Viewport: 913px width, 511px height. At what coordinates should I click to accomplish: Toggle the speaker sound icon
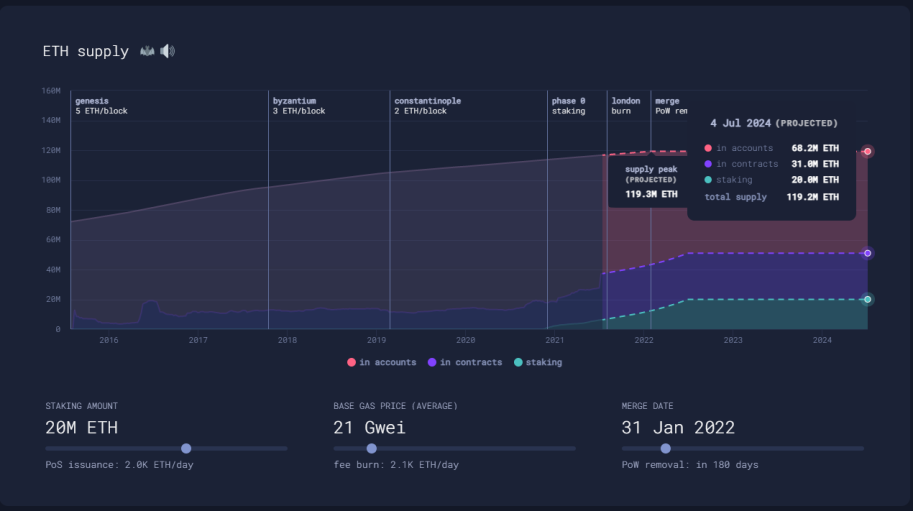[168, 51]
